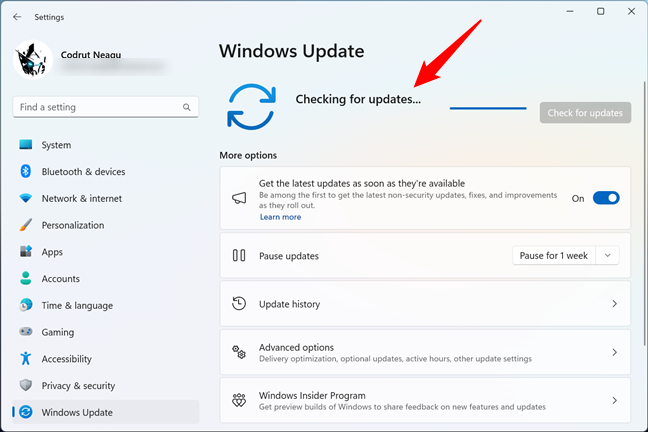Select the Time & language globe icon
Screen dimensions: 648x432
pyautogui.click(x=26, y=305)
